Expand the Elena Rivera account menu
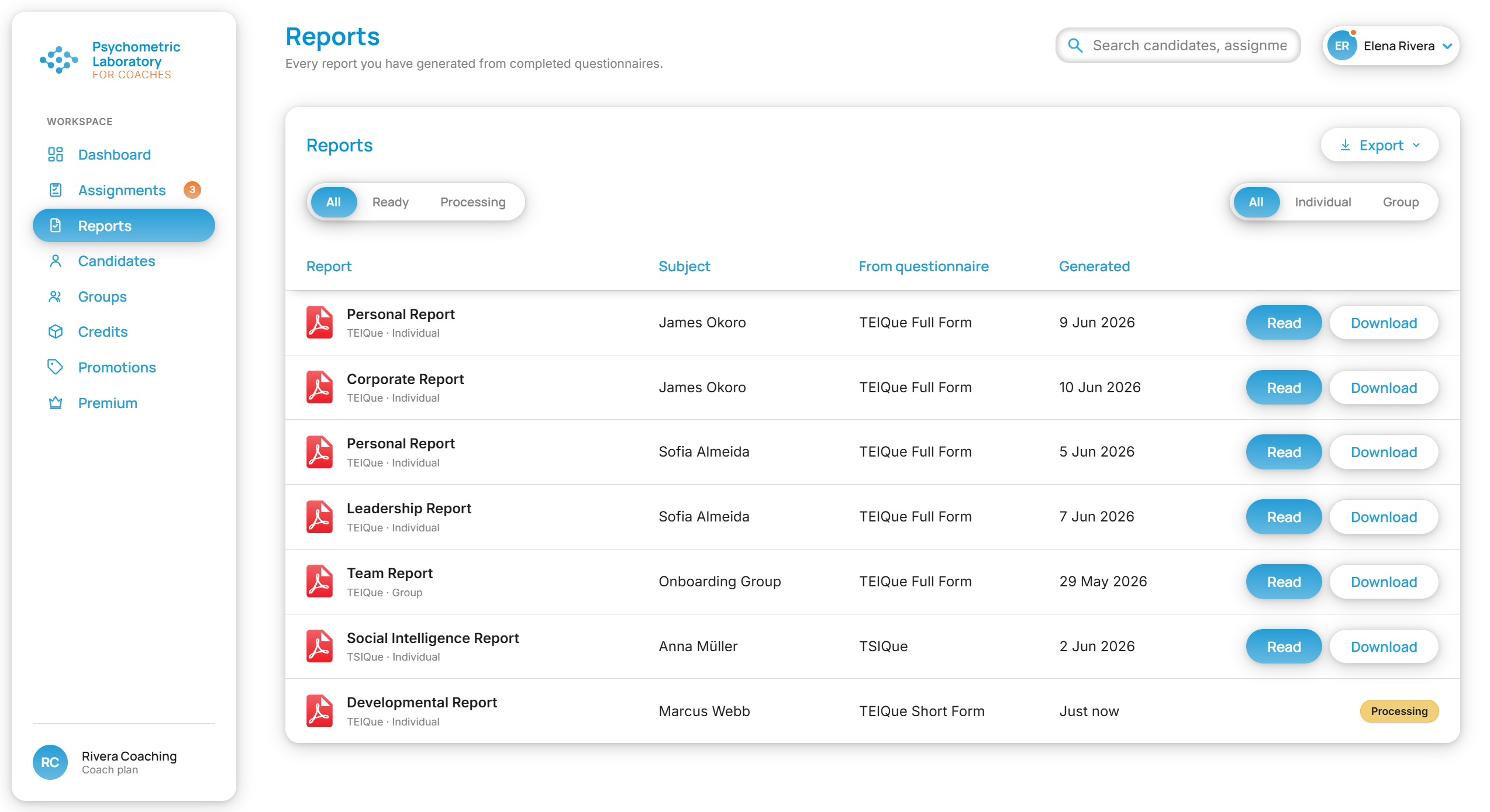 [1391, 46]
